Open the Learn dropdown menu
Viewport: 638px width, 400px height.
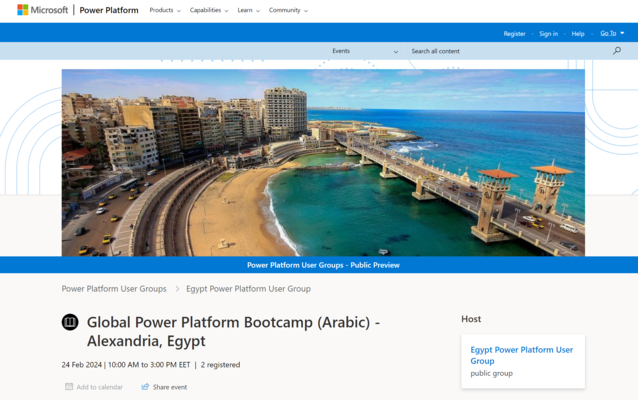pyautogui.click(x=248, y=10)
